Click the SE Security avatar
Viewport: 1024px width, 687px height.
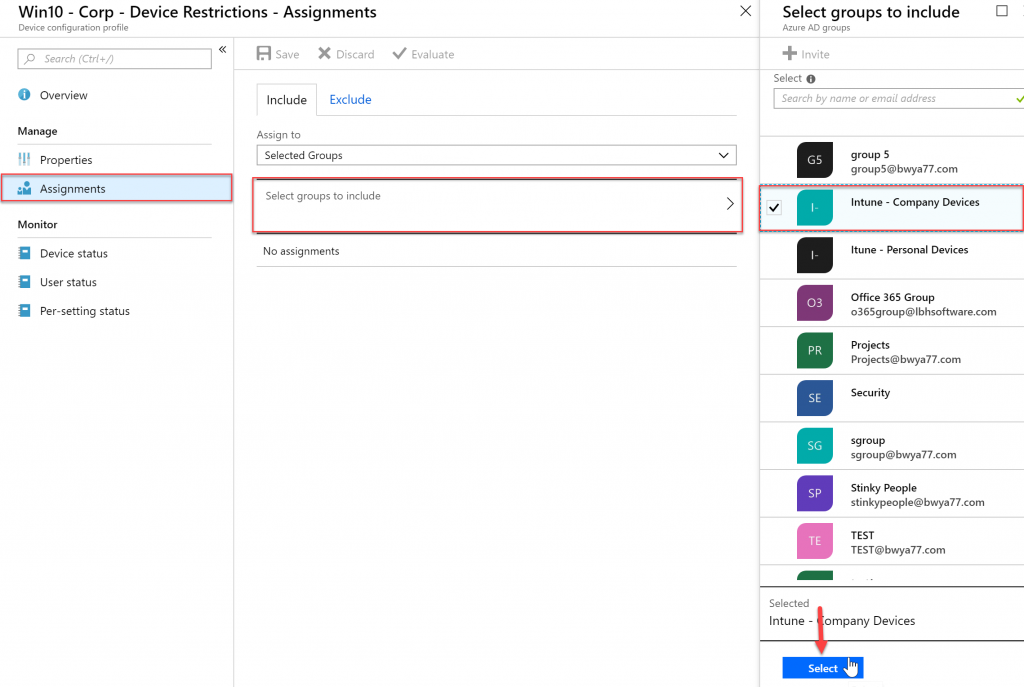click(814, 398)
